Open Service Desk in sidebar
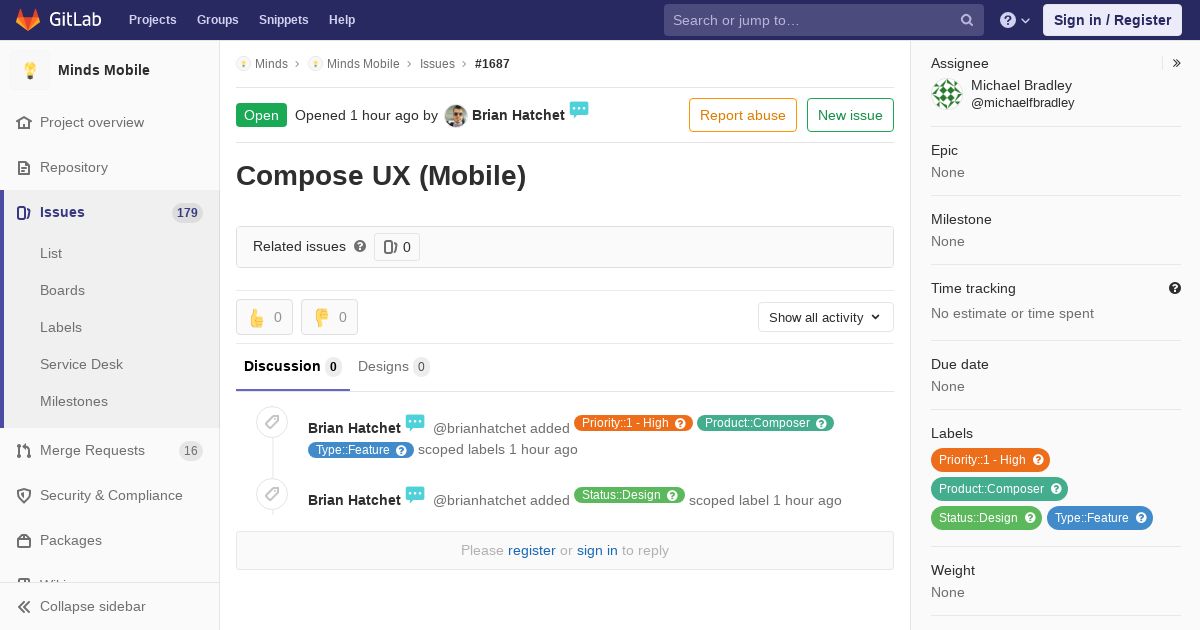 81,364
